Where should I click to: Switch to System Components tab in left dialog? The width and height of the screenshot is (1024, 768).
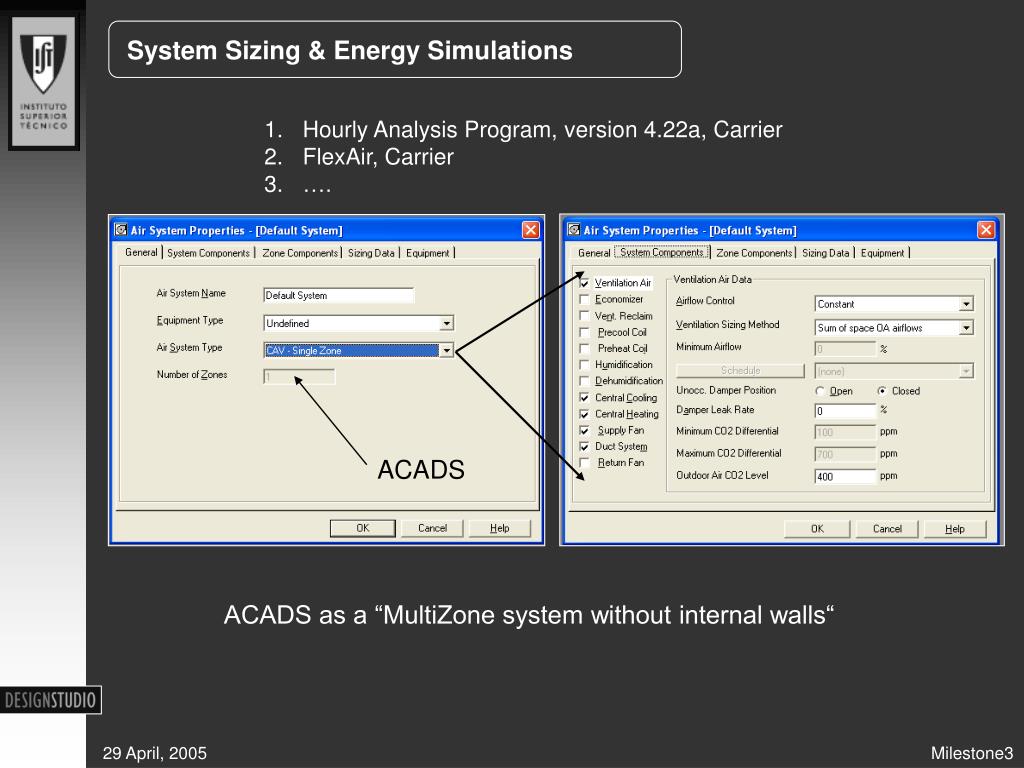pyautogui.click(x=208, y=253)
